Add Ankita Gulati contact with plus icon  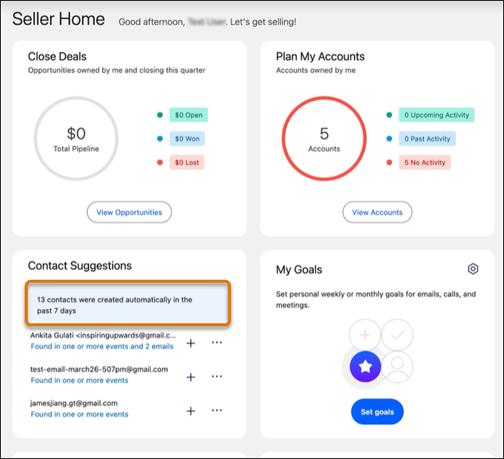(191, 343)
